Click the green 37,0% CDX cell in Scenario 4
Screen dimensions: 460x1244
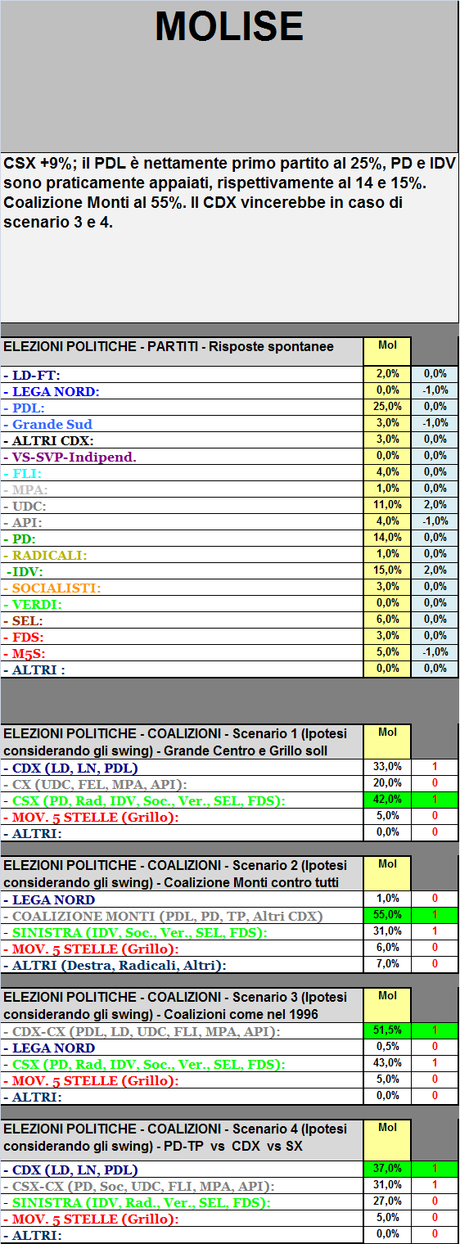387,1169
